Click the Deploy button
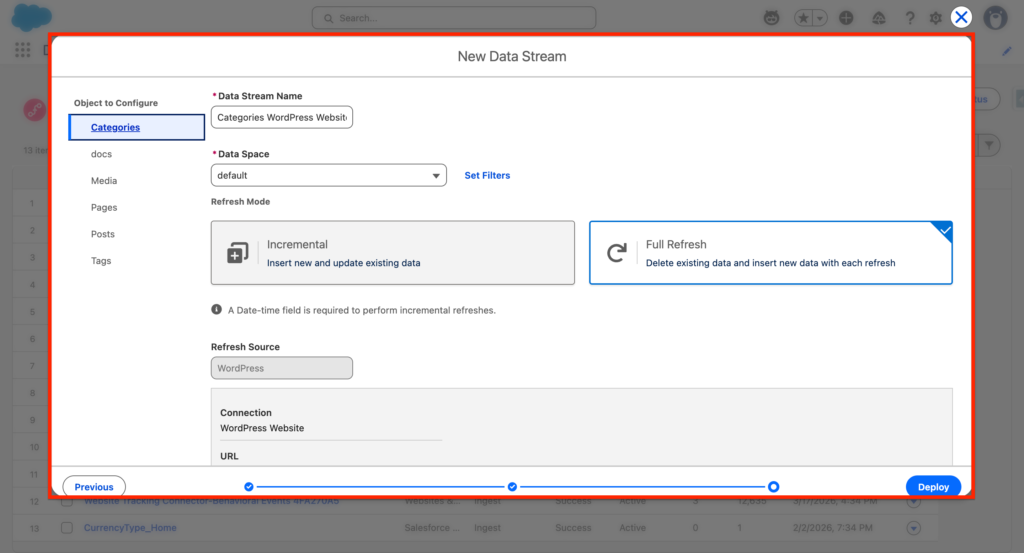This screenshot has height=553, width=1024. click(933, 487)
